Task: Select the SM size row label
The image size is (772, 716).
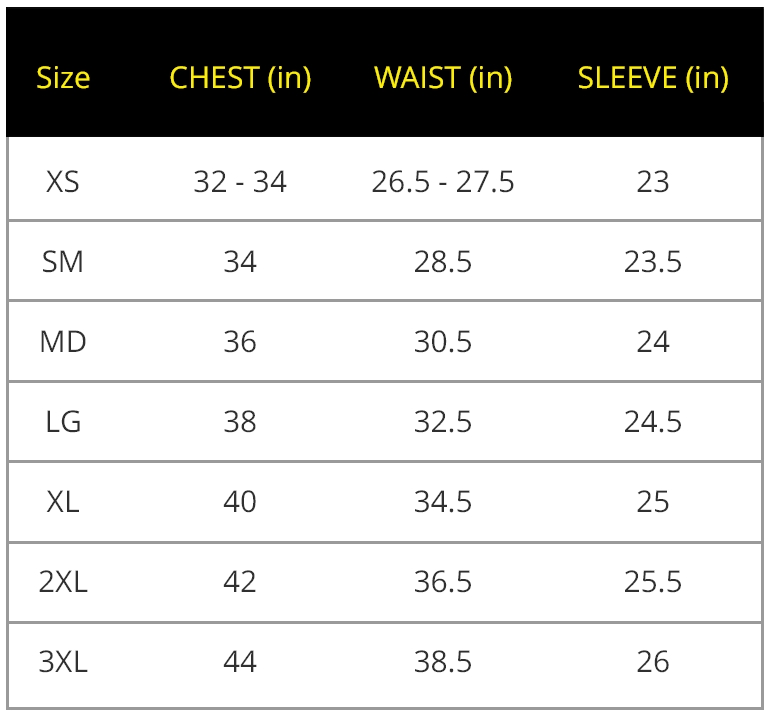Action: pyautogui.click(x=63, y=262)
